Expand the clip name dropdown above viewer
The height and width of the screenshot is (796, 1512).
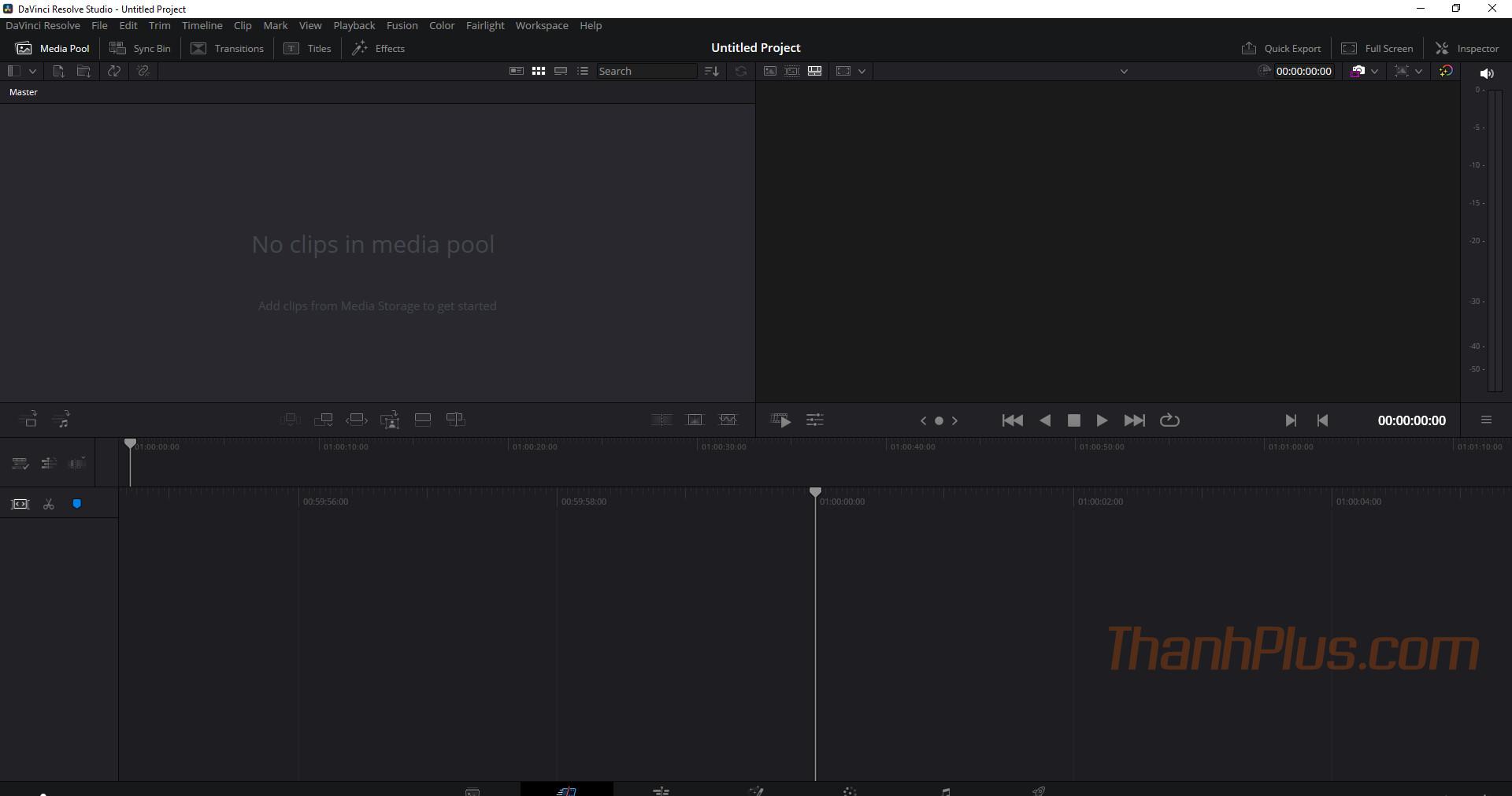pyautogui.click(x=1124, y=71)
